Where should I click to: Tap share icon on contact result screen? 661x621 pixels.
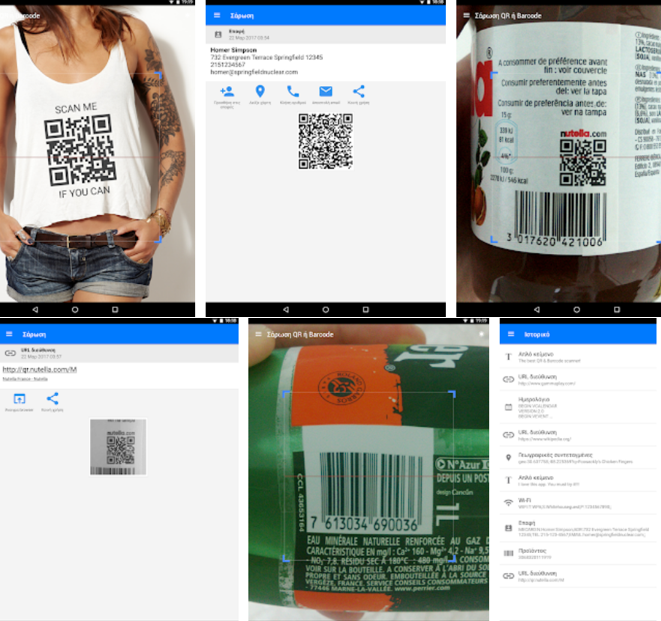click(x=359, y=91)
